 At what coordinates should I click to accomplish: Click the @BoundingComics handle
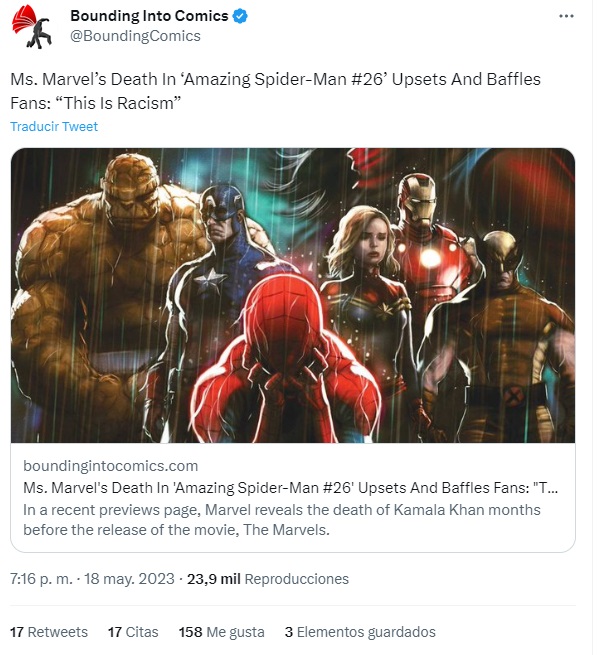[x=135, y=36]
